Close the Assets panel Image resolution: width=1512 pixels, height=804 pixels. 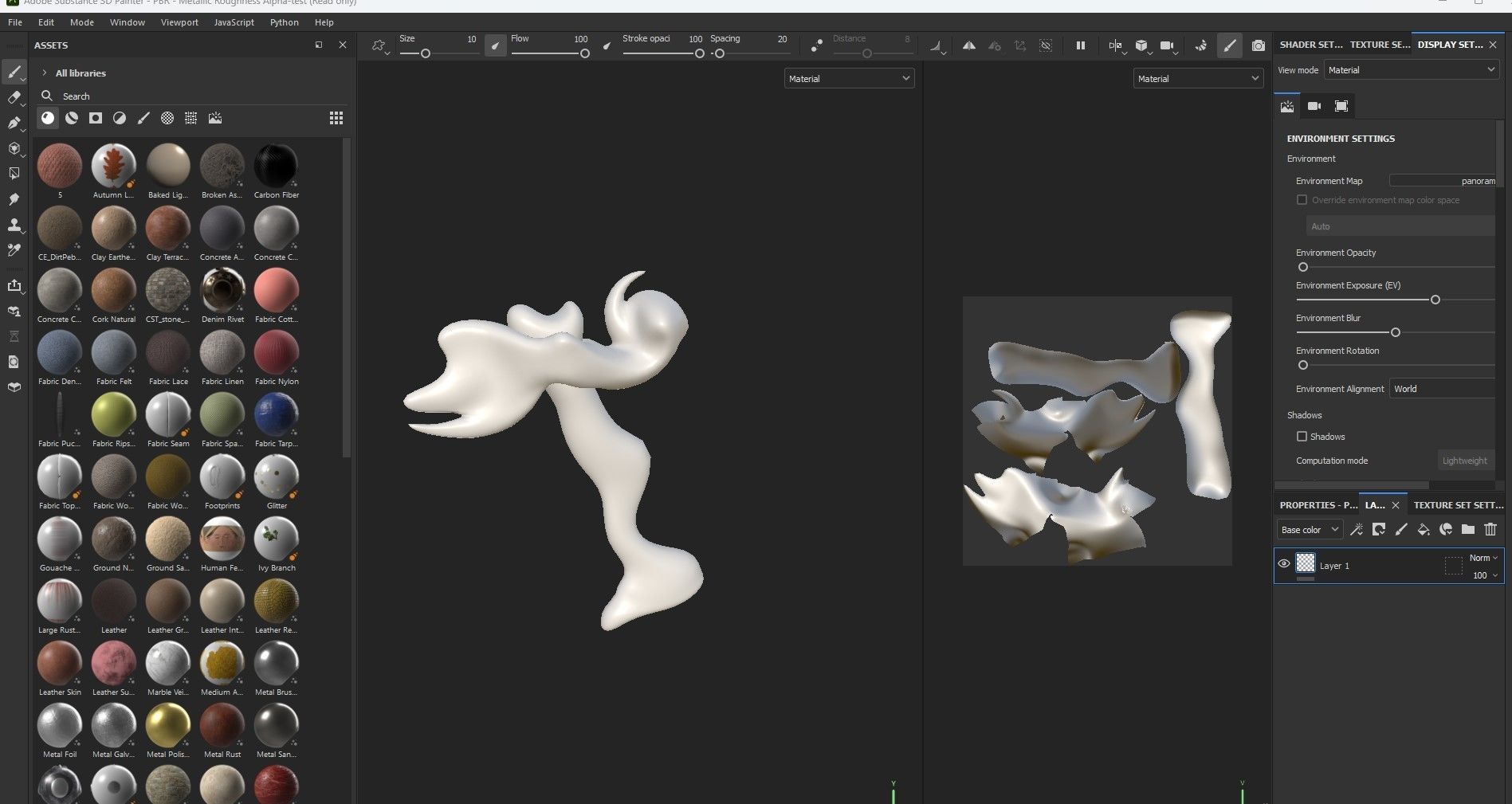(x=343, y=45)
